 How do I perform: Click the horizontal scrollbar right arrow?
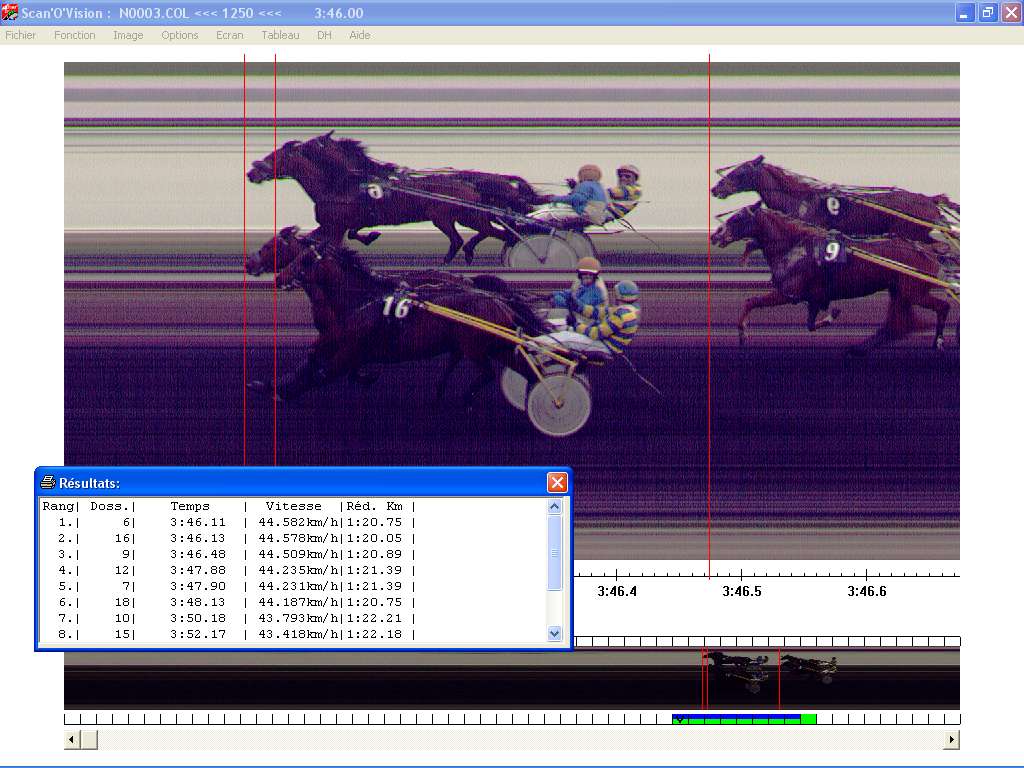[x=952, y=739]
